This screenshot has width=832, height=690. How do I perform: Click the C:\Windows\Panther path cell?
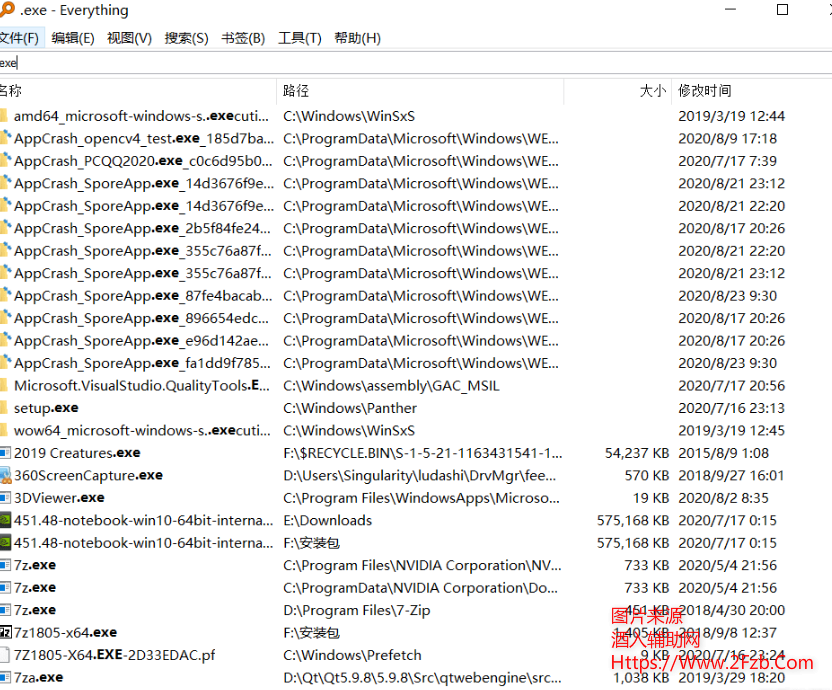click(350, 408)
